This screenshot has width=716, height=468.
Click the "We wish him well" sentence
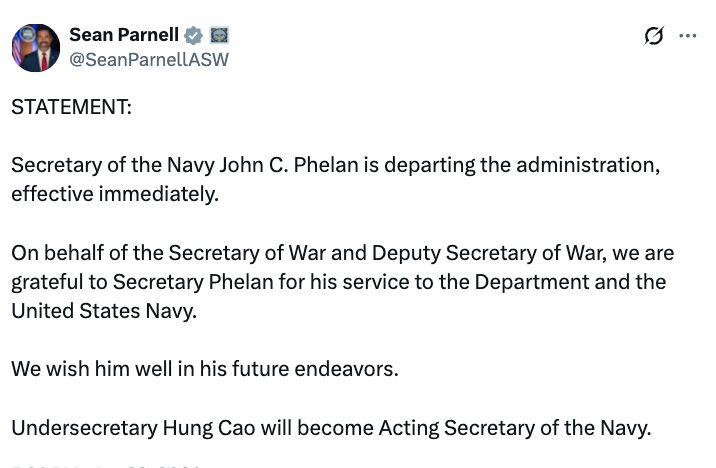204,368
